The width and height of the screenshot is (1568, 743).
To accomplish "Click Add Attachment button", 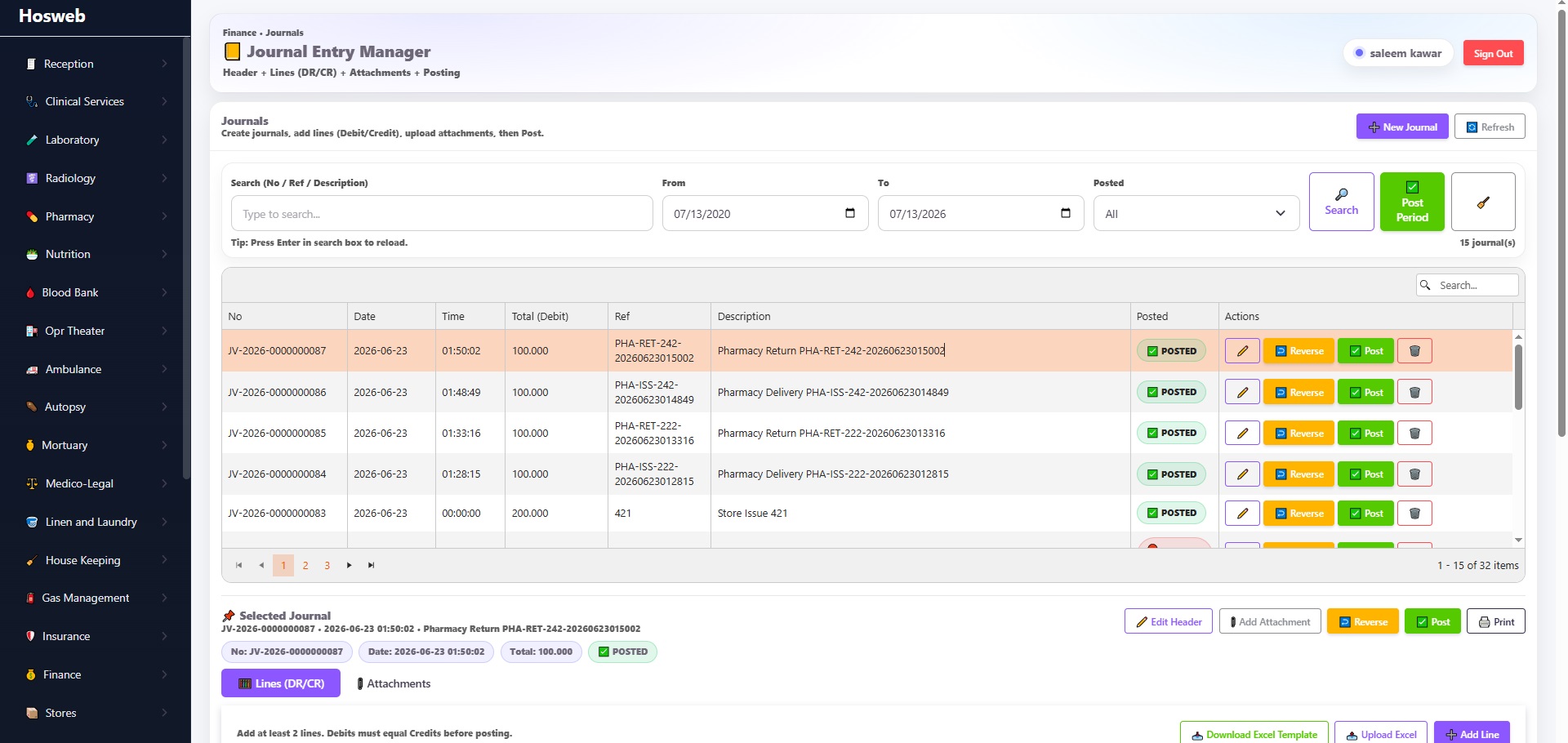I will pos(1270,621).
